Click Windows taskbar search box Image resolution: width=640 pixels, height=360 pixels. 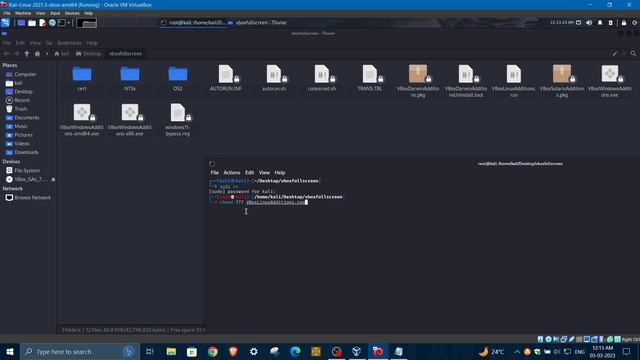(x=80, y=351)
